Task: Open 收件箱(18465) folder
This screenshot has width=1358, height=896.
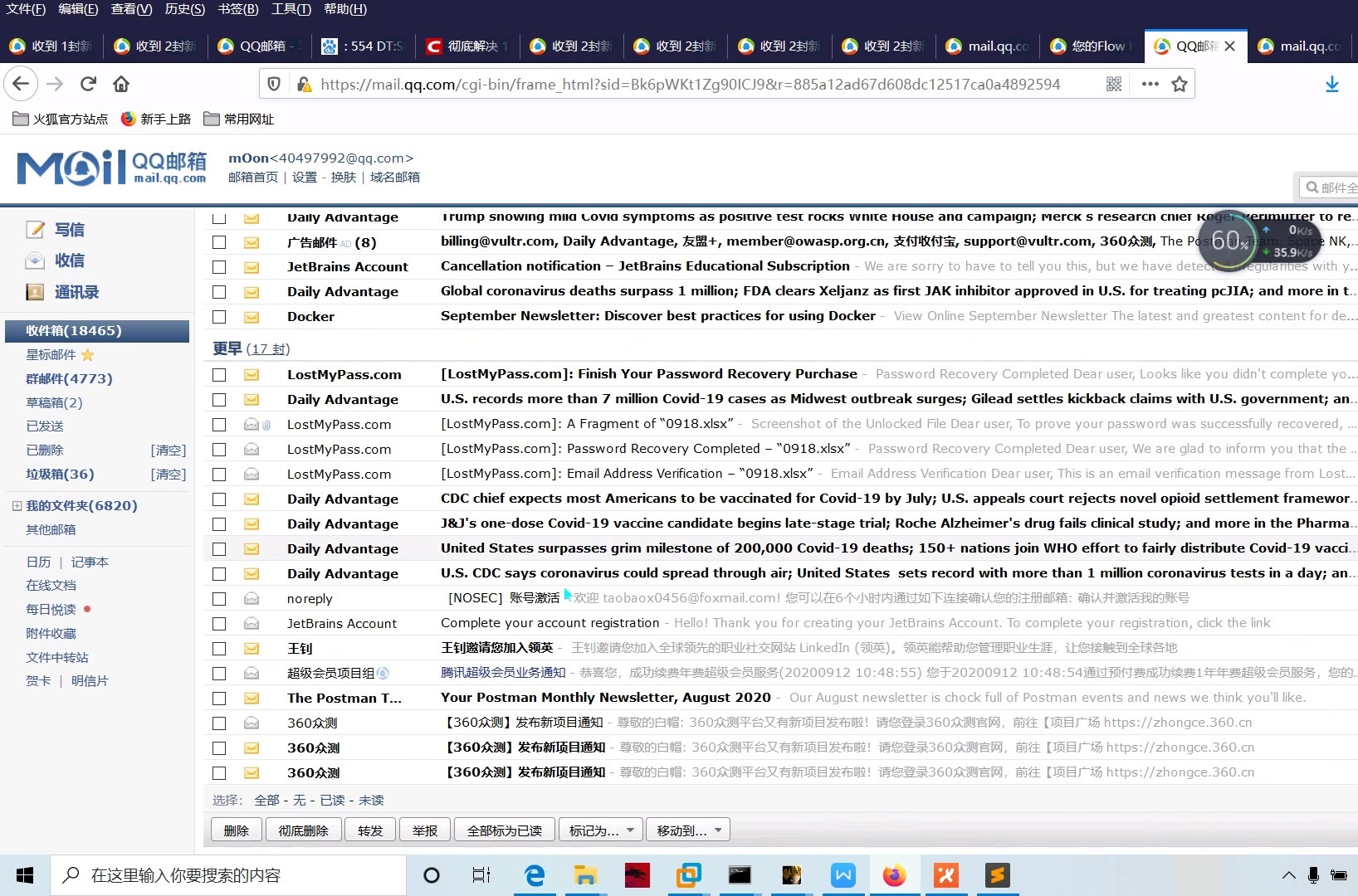Action: 97,331
